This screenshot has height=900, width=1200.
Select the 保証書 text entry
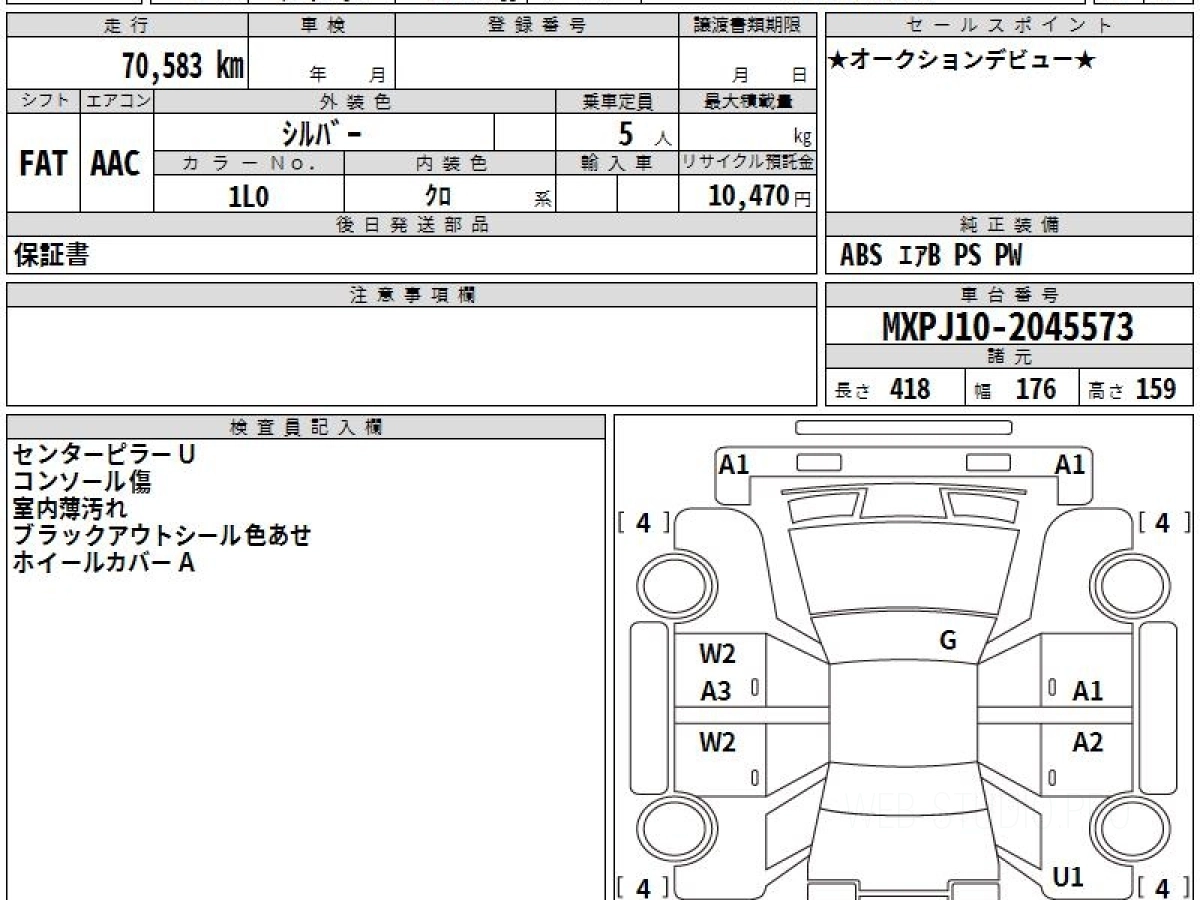(x=51, y=256)
